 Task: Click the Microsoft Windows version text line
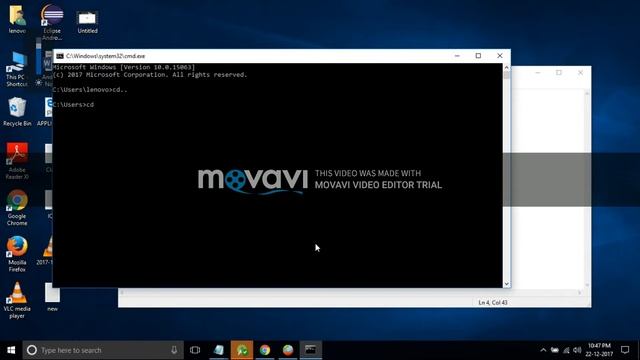coord(124,67)
